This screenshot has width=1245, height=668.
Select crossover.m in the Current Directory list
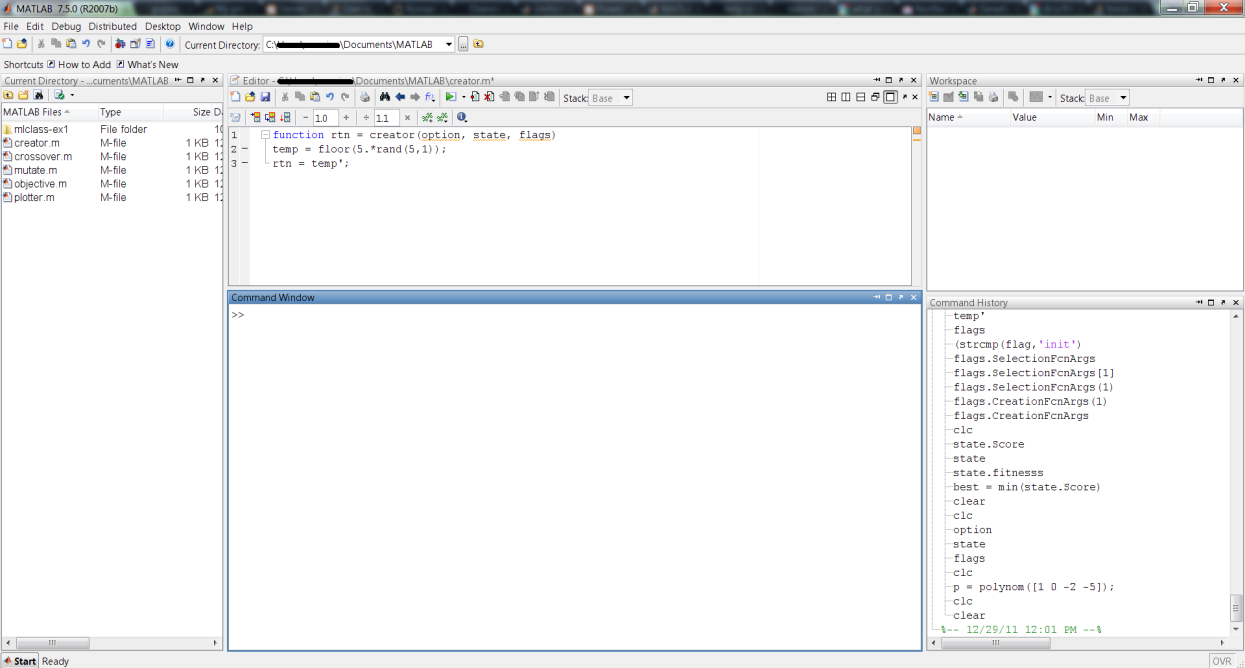coord(42,156)
